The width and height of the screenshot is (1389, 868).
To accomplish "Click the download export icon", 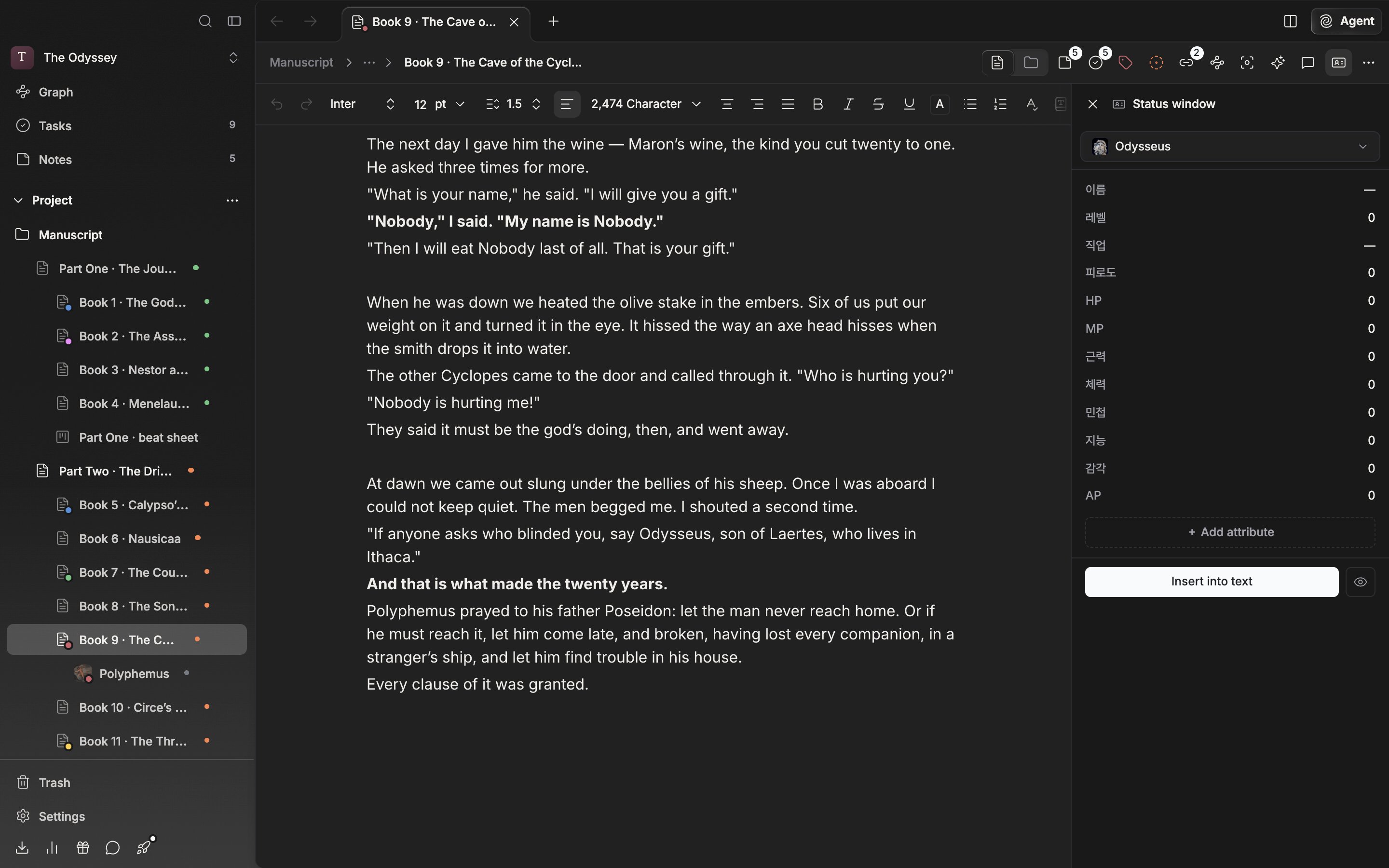I will coord(22,848).
